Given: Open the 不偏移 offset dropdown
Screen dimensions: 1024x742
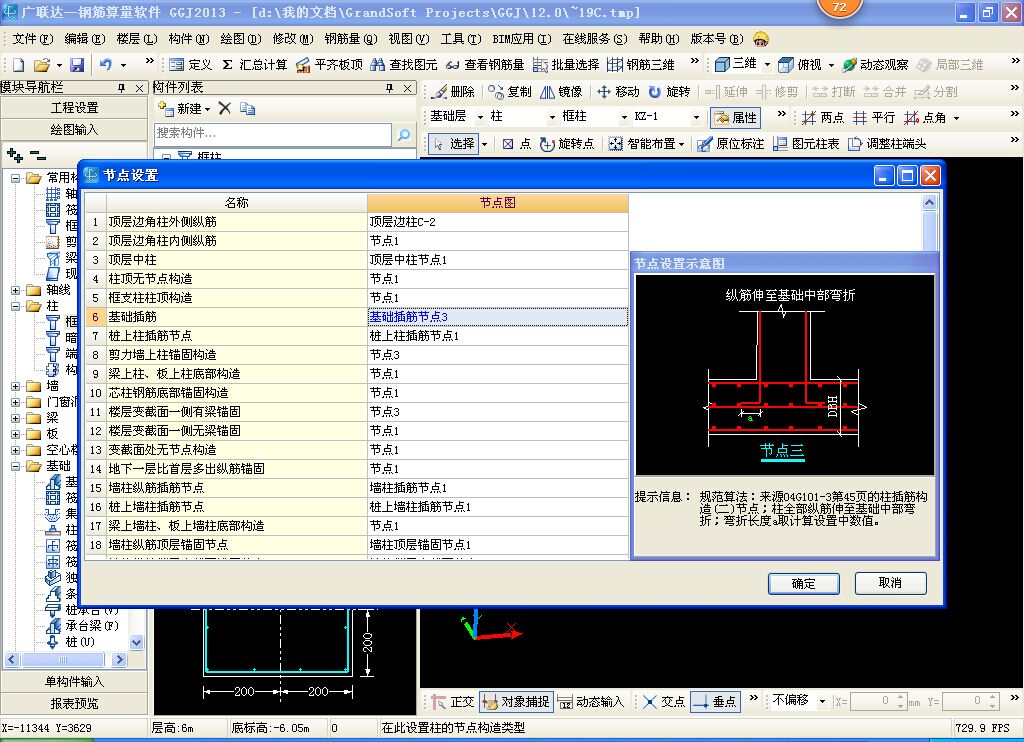Looking at the screenshot, I should (x=822, y=702).
